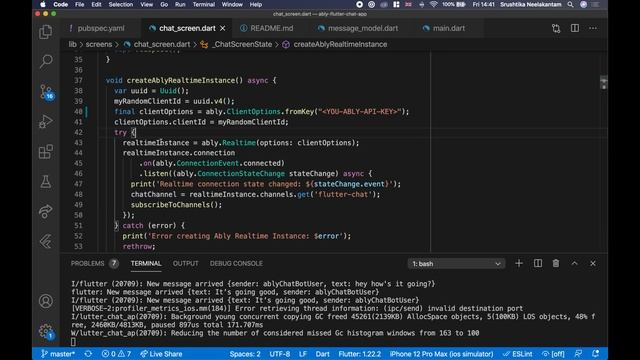Synchronize changes in status bar
Image resolution: width=640 pixels, height=360 pixels.
coord(88,354)
